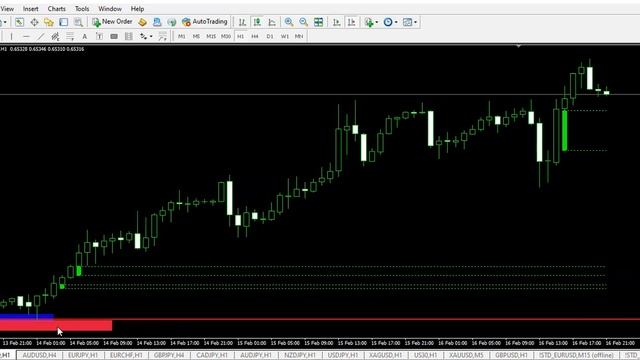Select the equidistant channel tool
The width and height of the screenshot is (640, 360).
point(55,36)
